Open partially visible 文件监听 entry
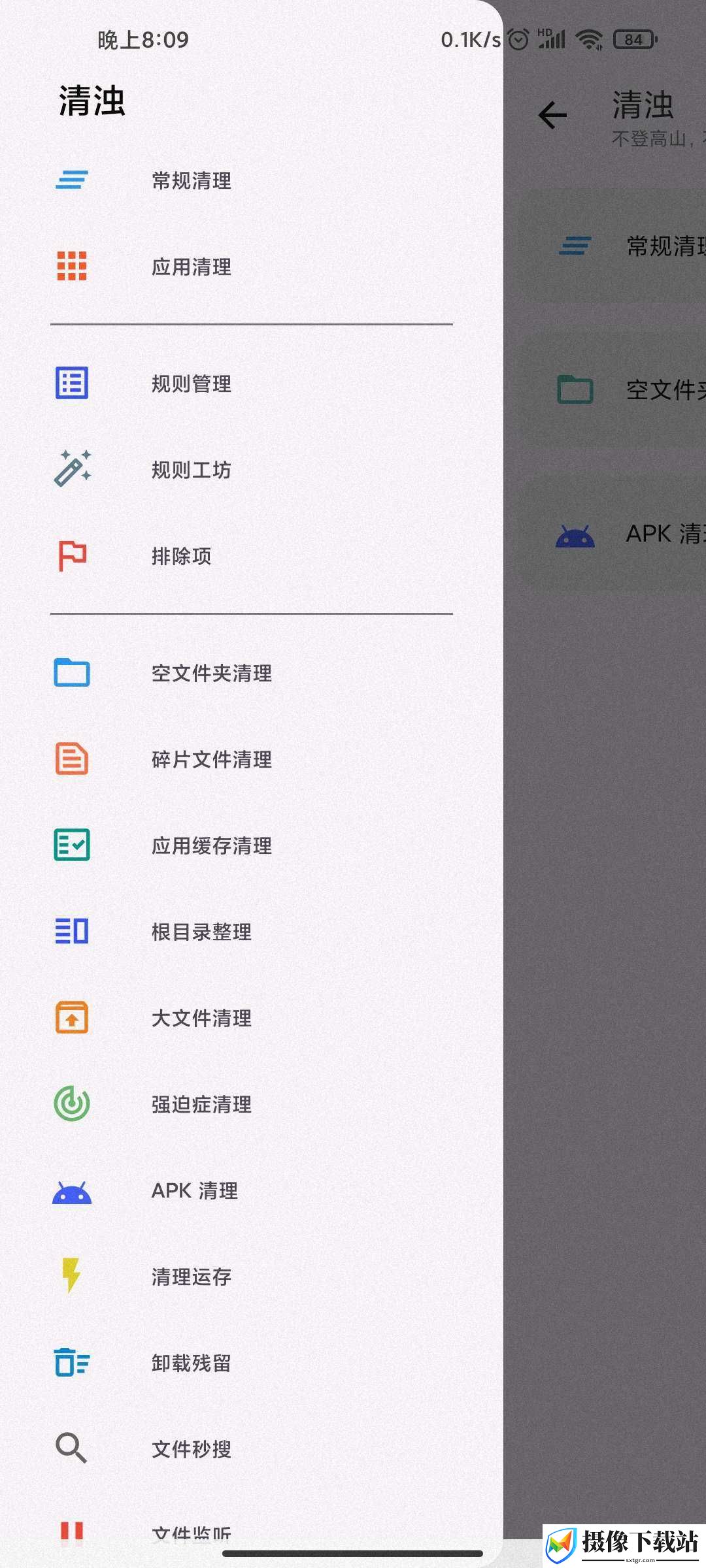 pos(252,1530)
